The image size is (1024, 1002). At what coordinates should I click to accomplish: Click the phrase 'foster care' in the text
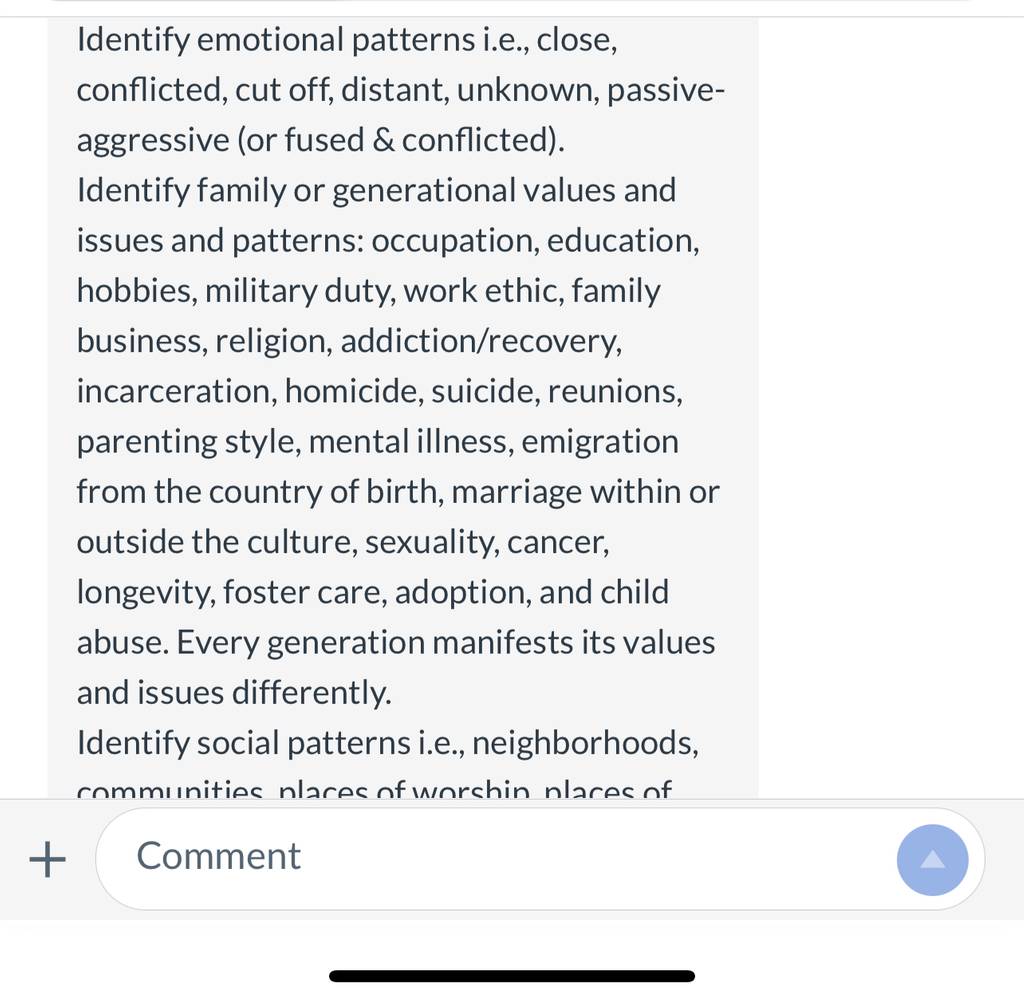tap(306, 593)
